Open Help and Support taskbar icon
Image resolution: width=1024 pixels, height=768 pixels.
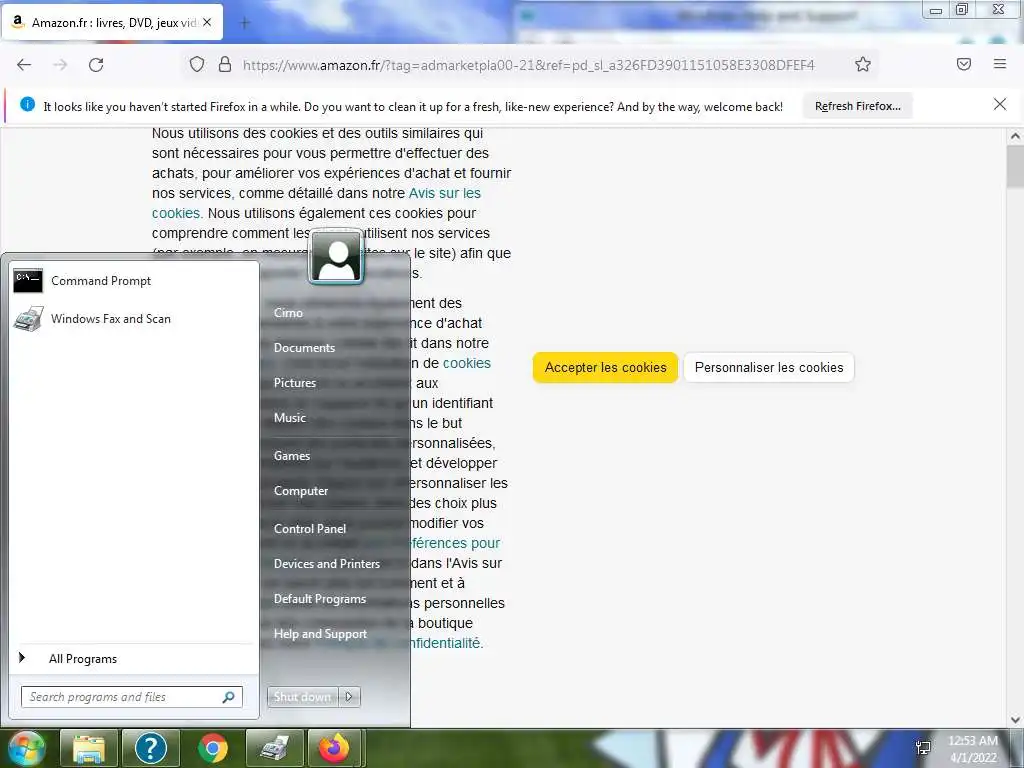pyautogui.click(x=150, y=748)
